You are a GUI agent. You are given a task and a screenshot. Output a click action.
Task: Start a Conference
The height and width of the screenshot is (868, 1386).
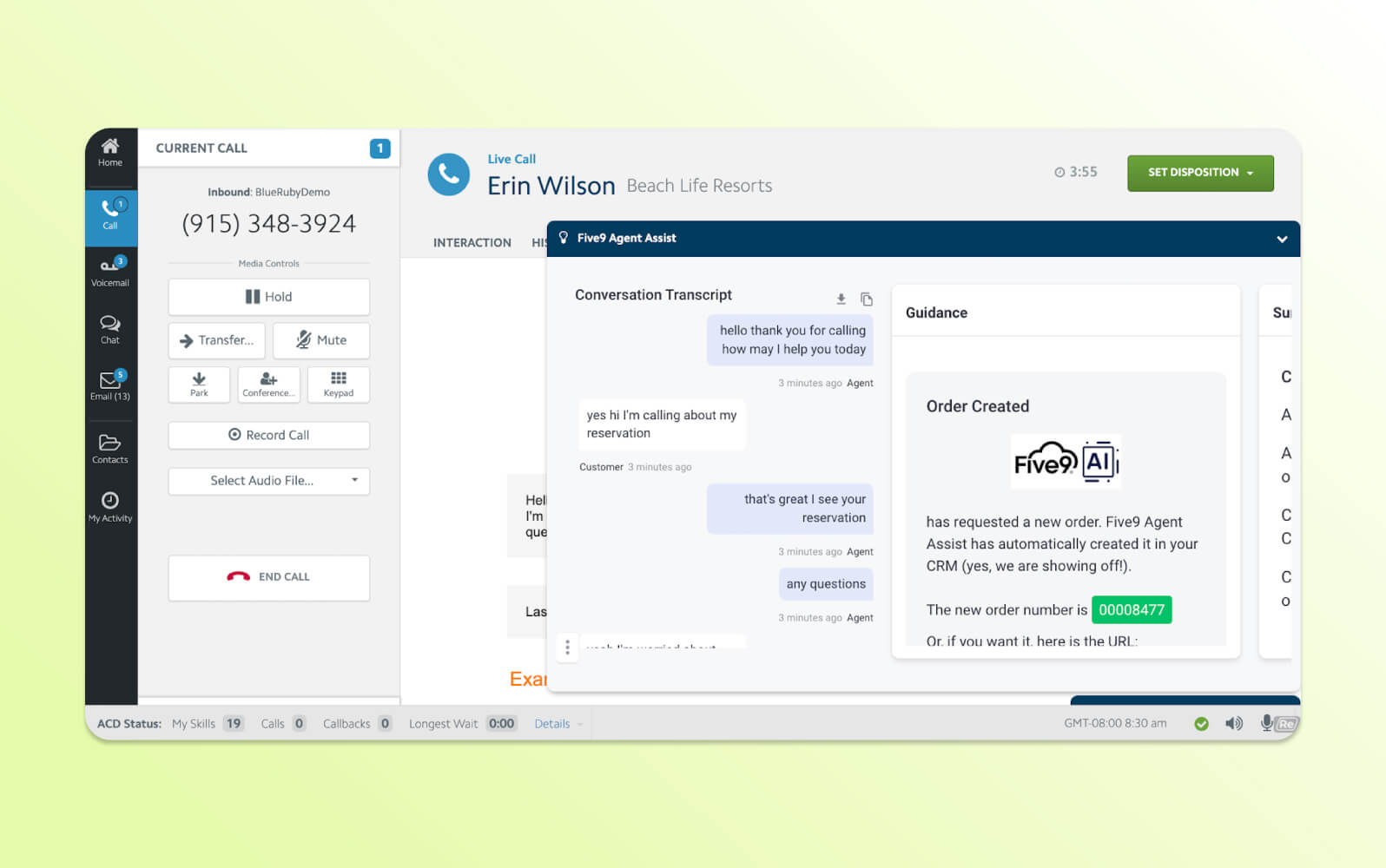268,385
